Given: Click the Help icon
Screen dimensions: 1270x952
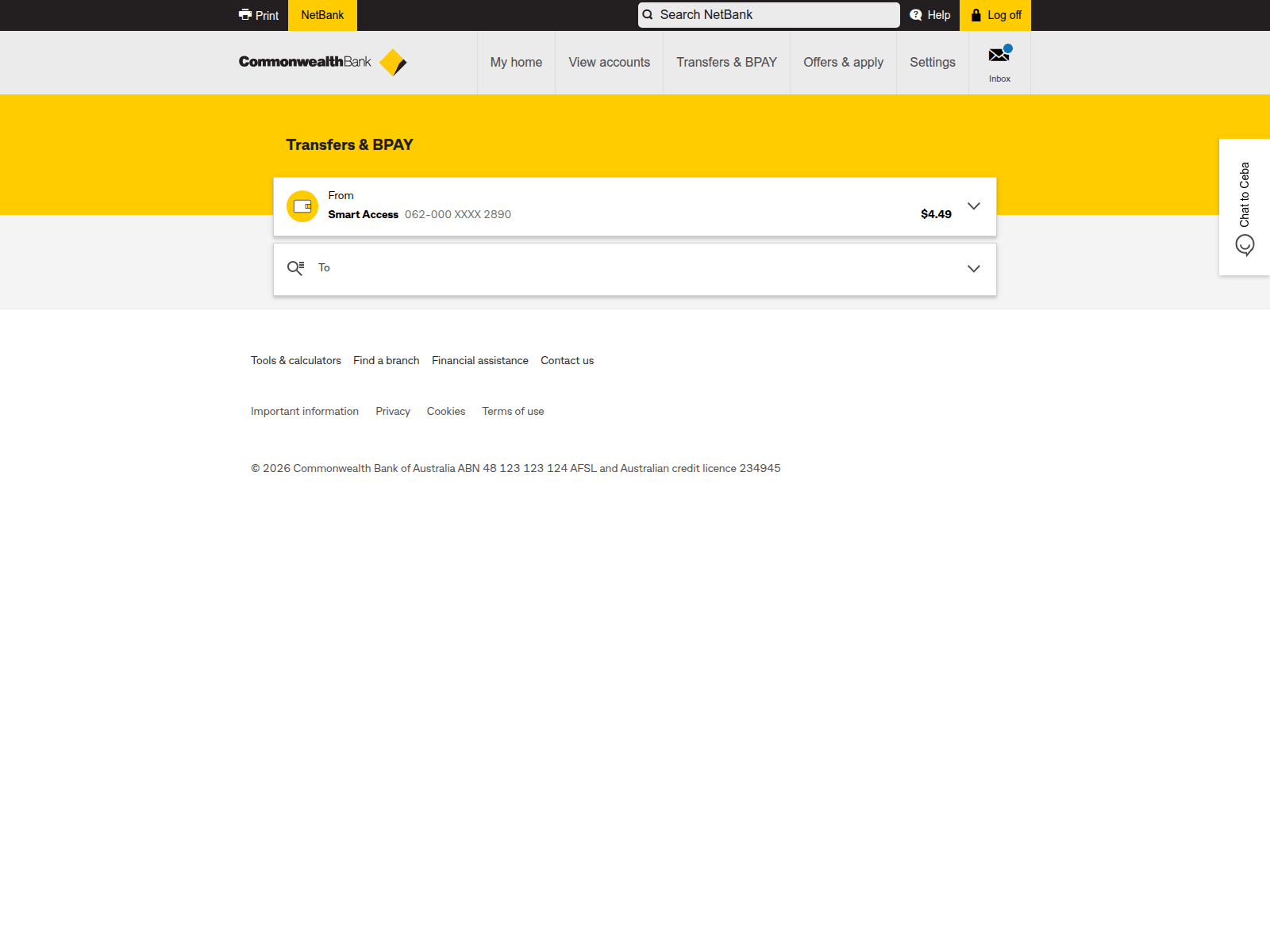Looking at the screenshot, I should coord(916,14).
